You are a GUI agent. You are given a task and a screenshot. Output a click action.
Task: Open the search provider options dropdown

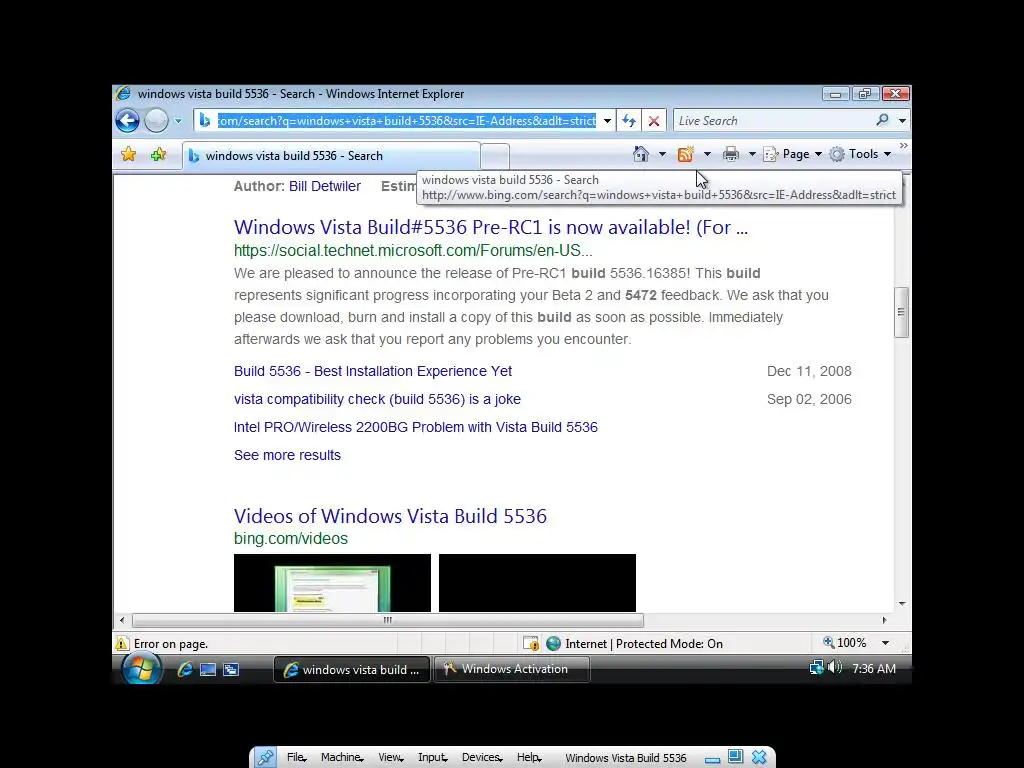pyautogui.click(x=902, y=121)
